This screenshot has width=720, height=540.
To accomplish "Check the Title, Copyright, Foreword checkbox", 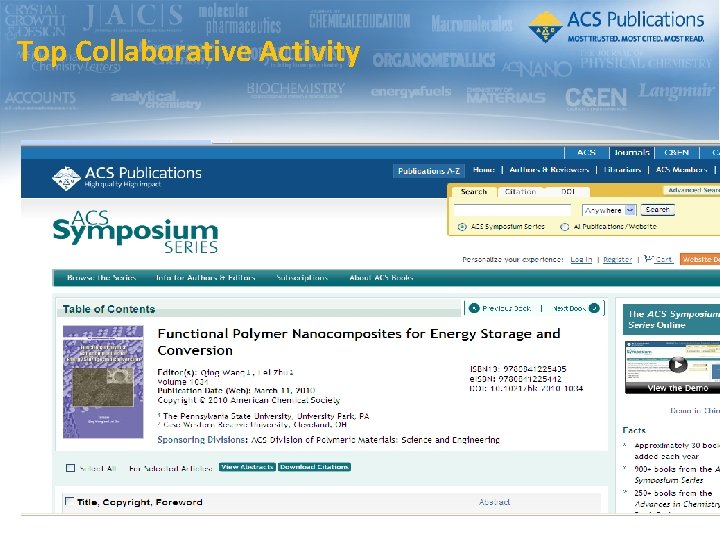I will click(69, 501).
